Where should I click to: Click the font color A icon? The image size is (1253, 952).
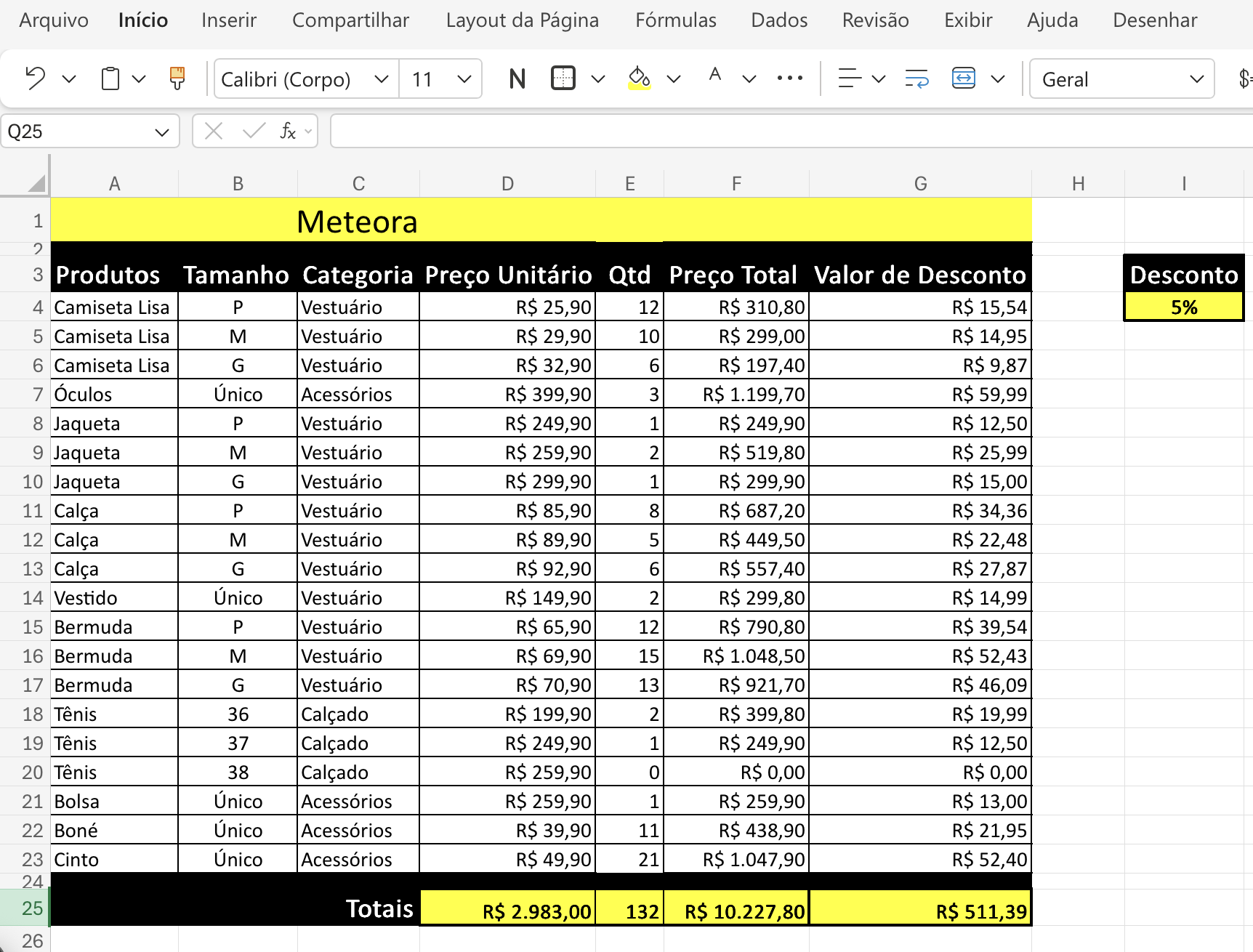click(715, 76)
